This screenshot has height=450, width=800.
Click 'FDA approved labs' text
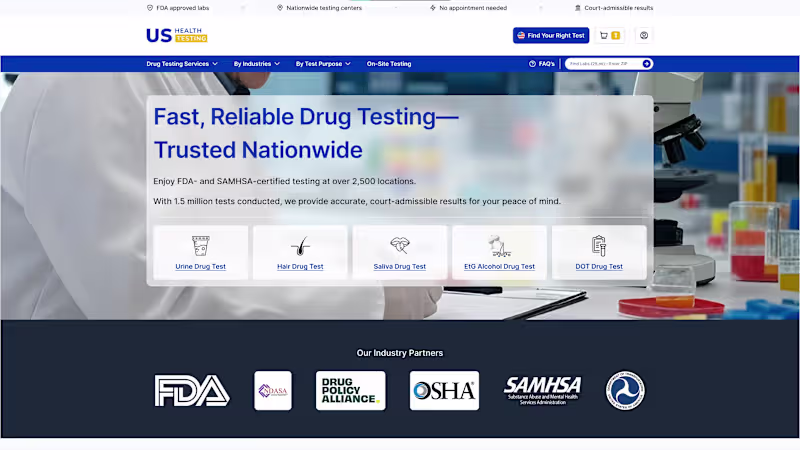pos(183,8)
